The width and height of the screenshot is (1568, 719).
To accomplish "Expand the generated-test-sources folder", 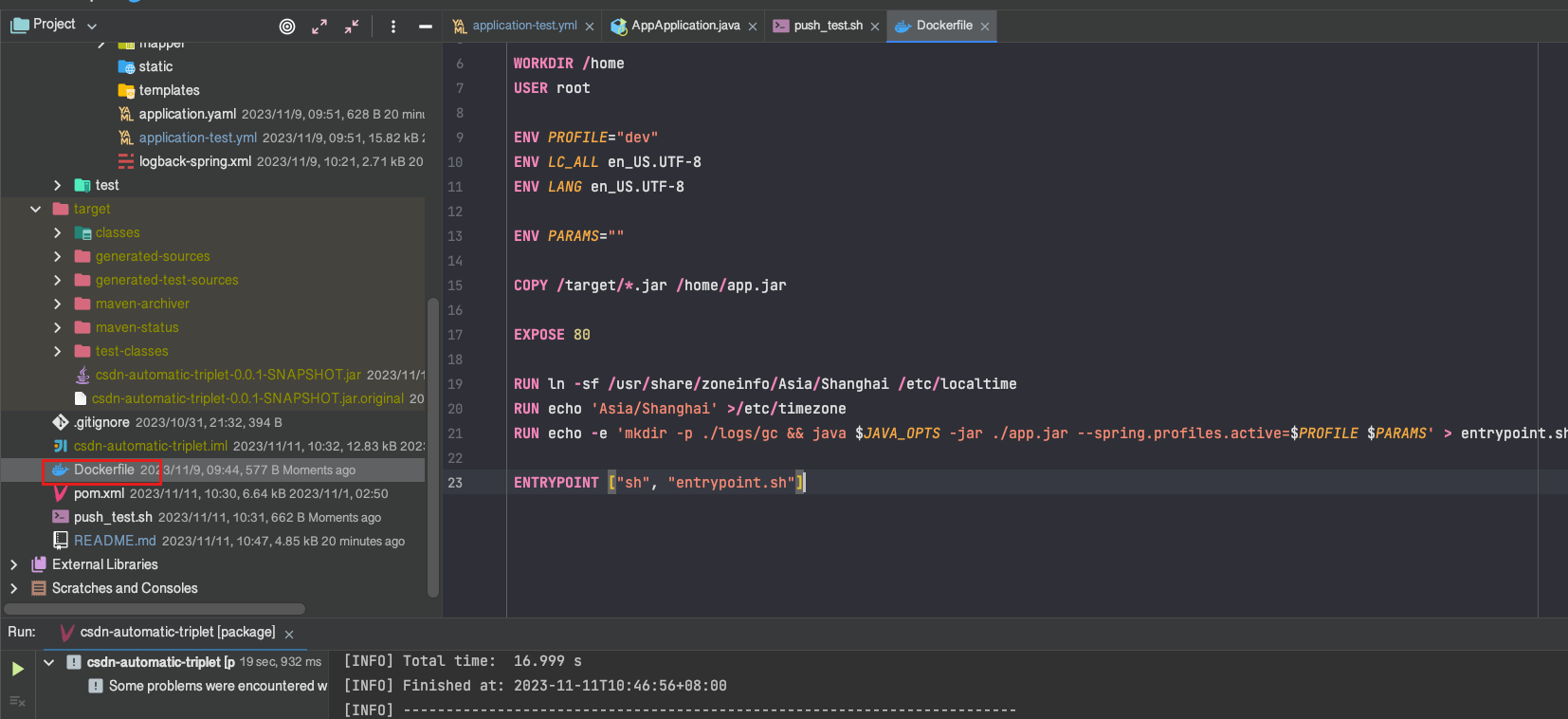I will pos(58,280).
